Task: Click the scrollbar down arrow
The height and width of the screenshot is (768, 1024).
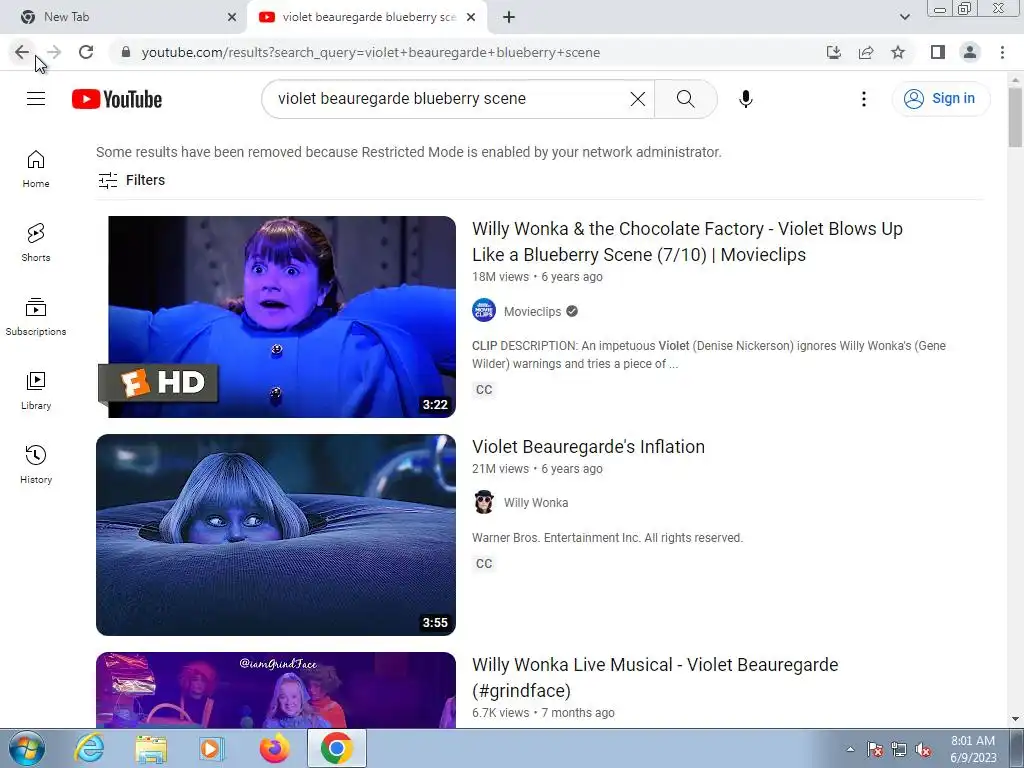Action: [x=1015, y=720]
